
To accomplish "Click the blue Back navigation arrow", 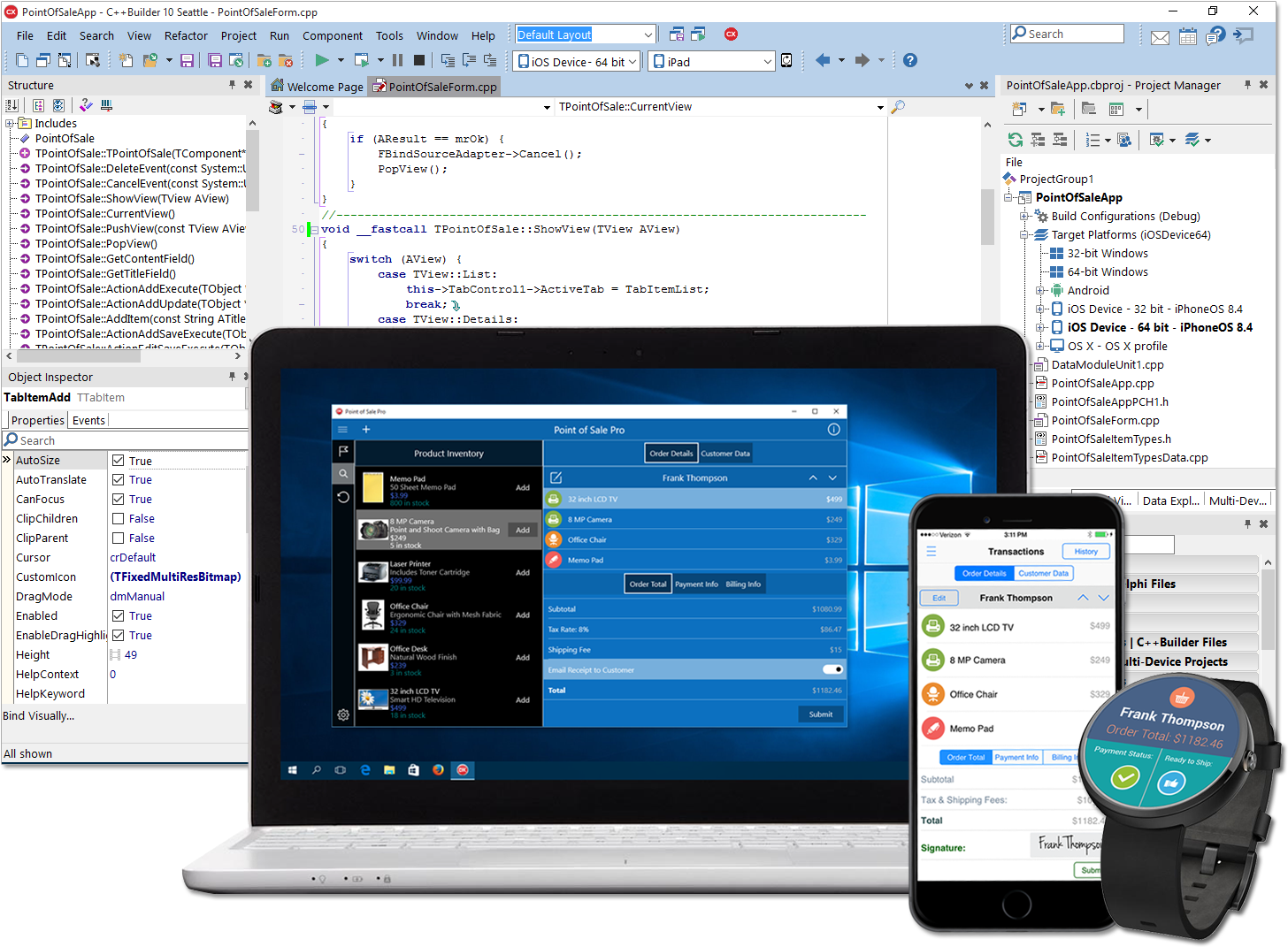I will pos(823,60).
